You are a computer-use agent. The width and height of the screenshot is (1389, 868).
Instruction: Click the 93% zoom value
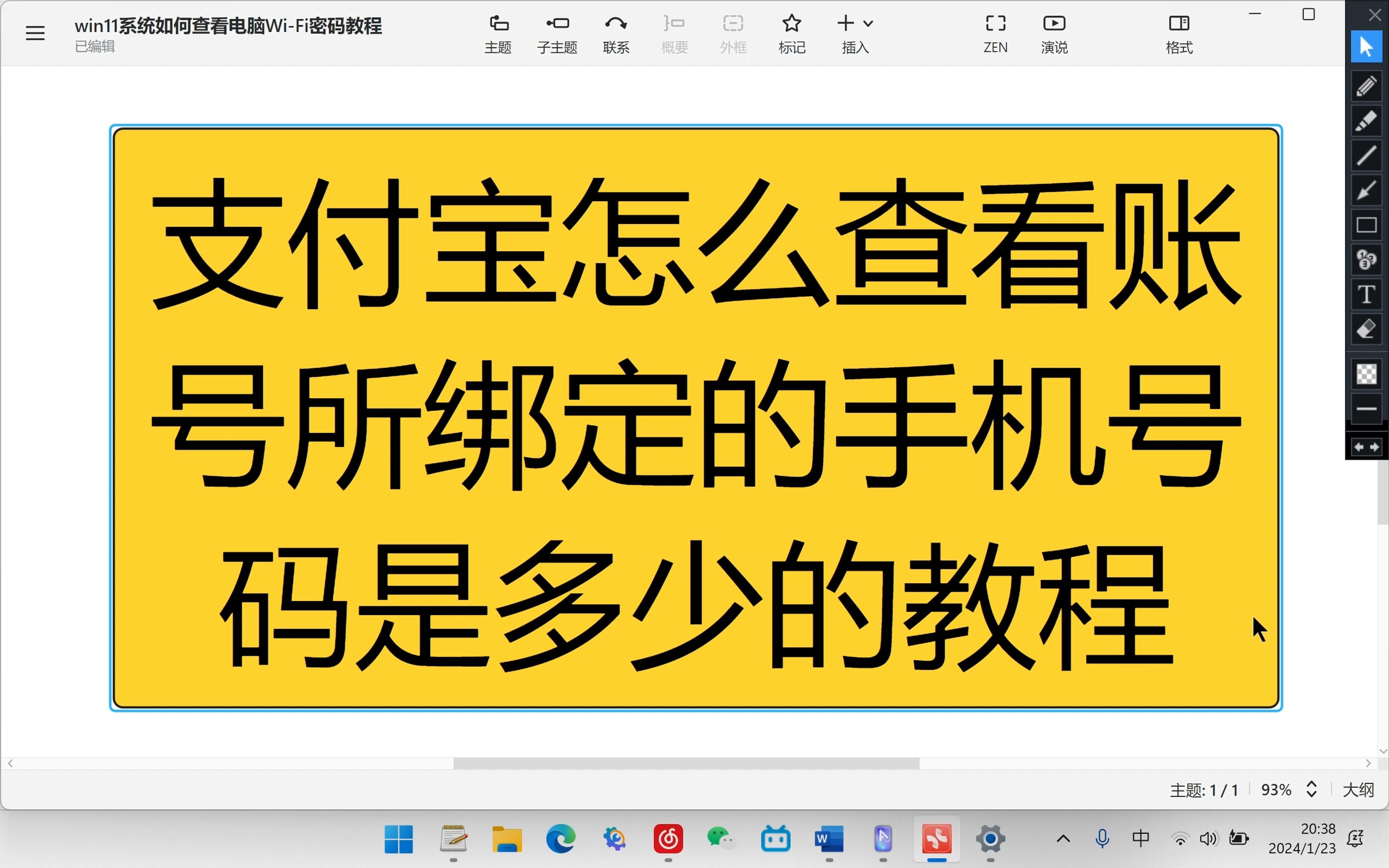coord(1276,790)
